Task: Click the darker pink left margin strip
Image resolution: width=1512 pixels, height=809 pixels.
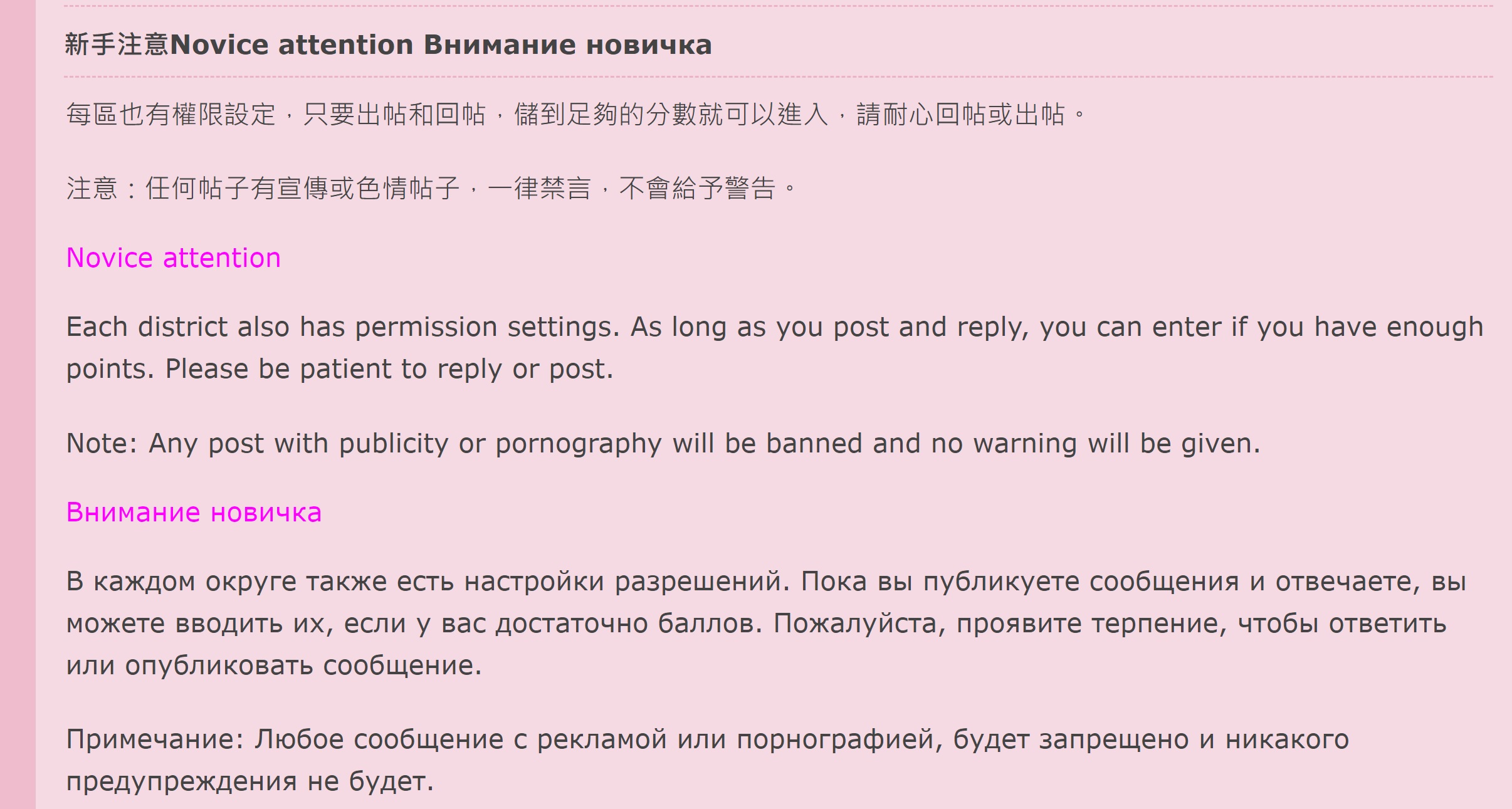Action: 18,404
